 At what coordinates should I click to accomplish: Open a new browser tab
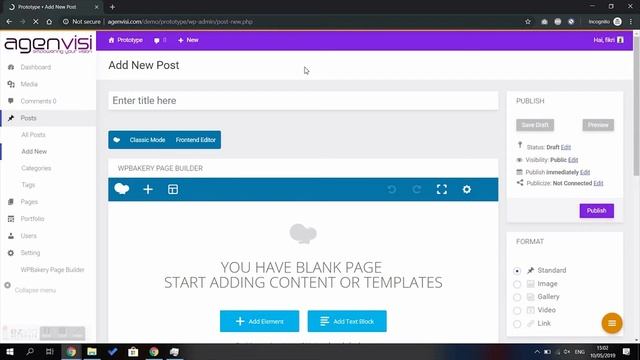point(112,7)
